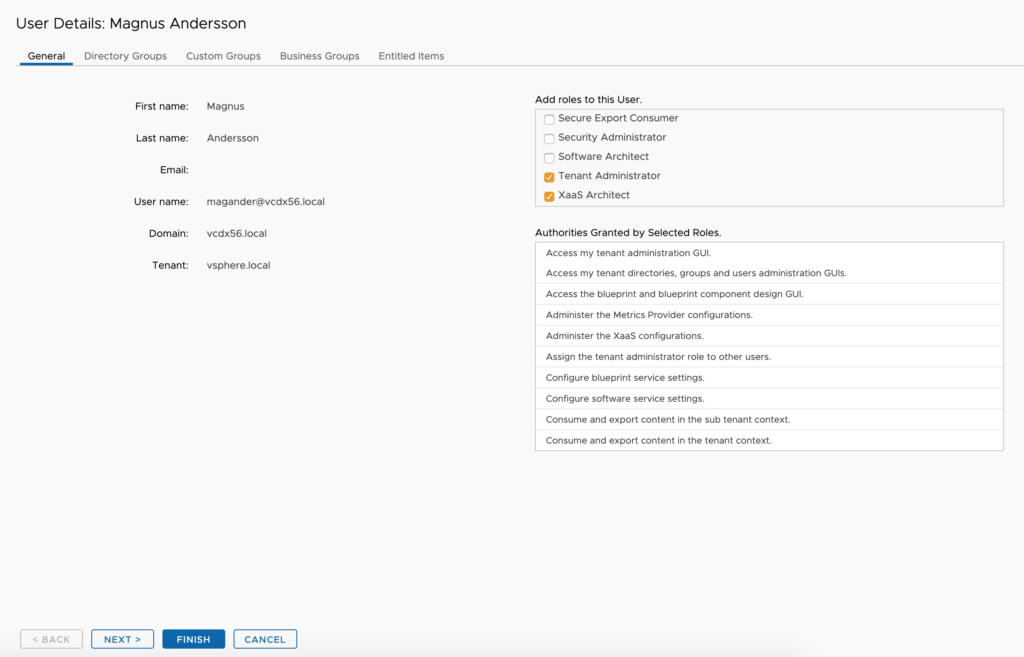Click the NEXT > button

[122, 639]
